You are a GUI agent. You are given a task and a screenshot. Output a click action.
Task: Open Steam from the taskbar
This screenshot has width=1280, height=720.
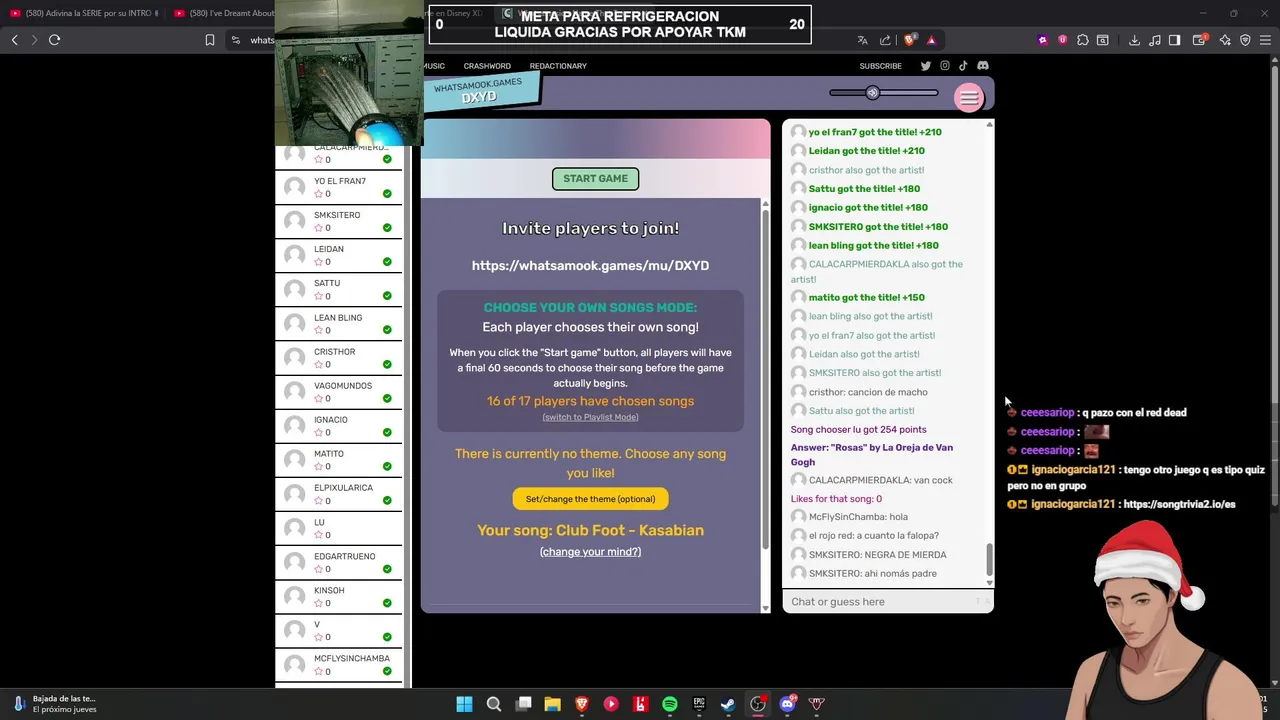pos(728,704)
